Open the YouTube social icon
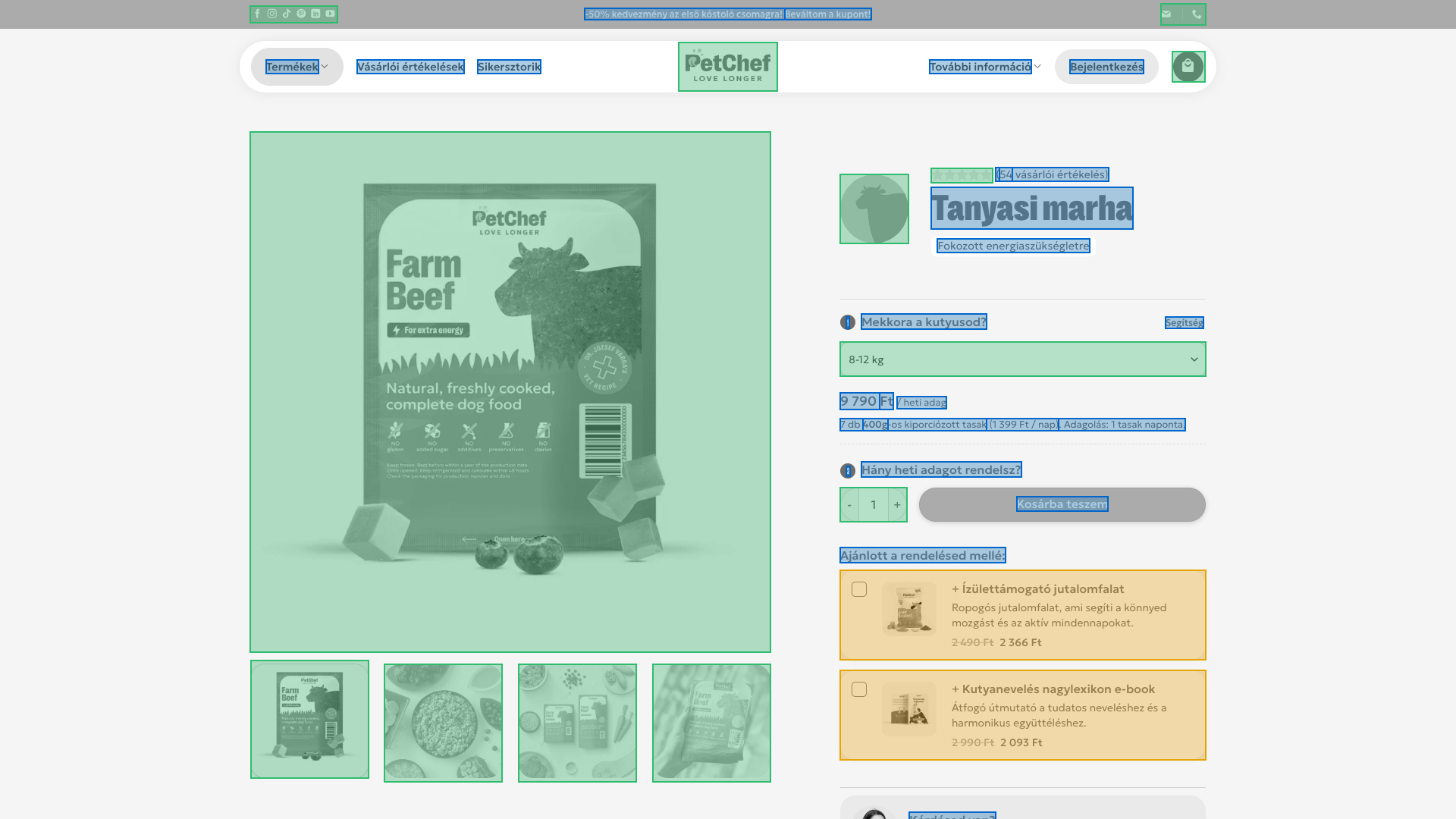Viewport: 1456px width, 819px height. [x=330, y=14]
